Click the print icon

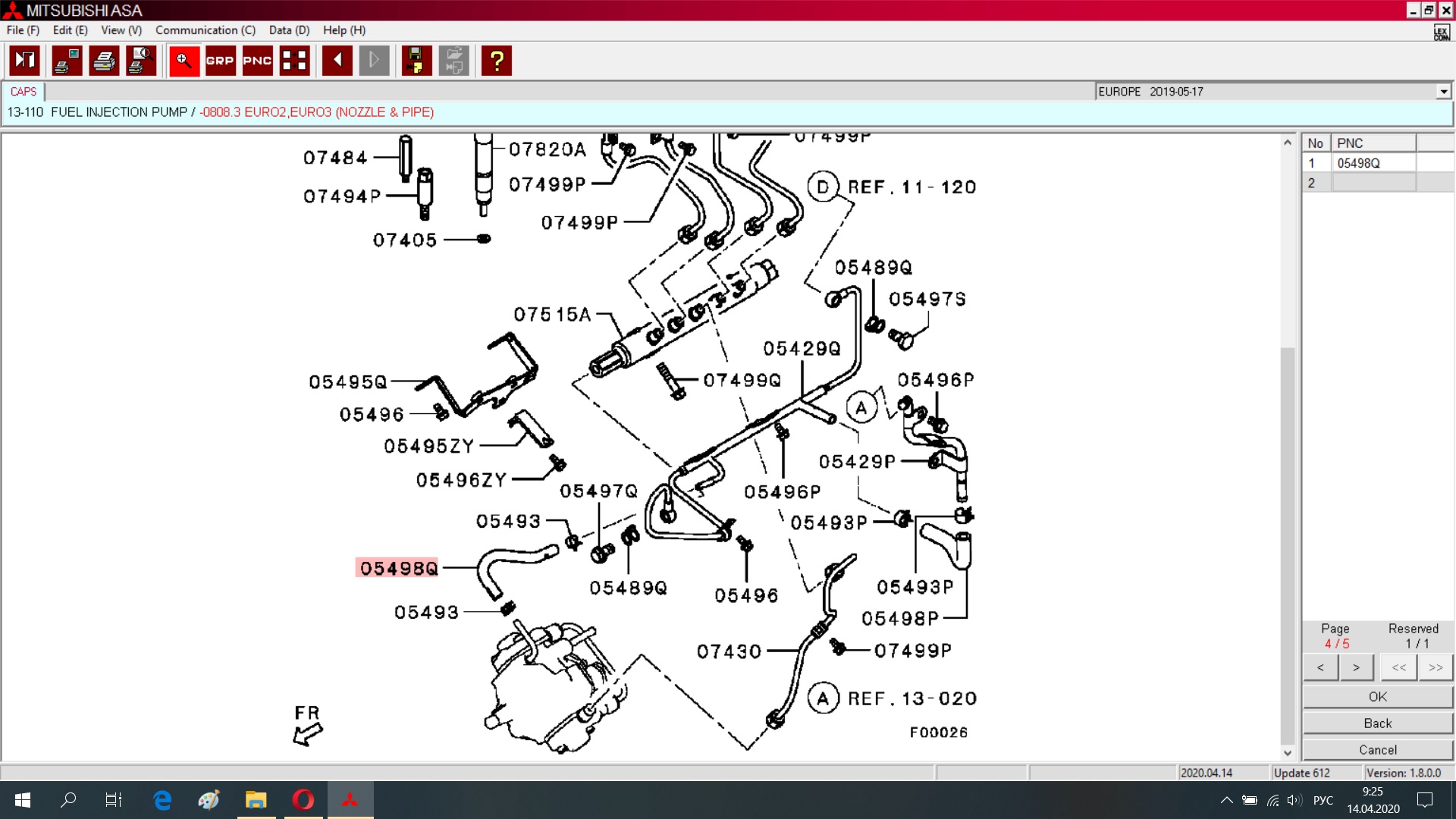(104, 61)
